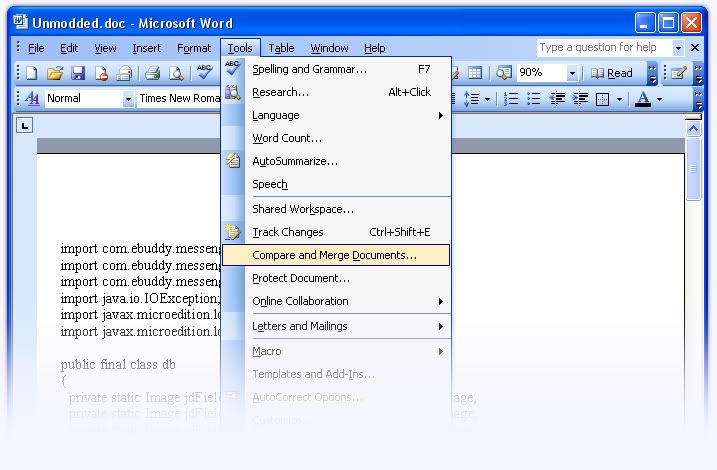717x470 pixels.
Task: Close the open Tools menu
Action: (x=240, y=48)
